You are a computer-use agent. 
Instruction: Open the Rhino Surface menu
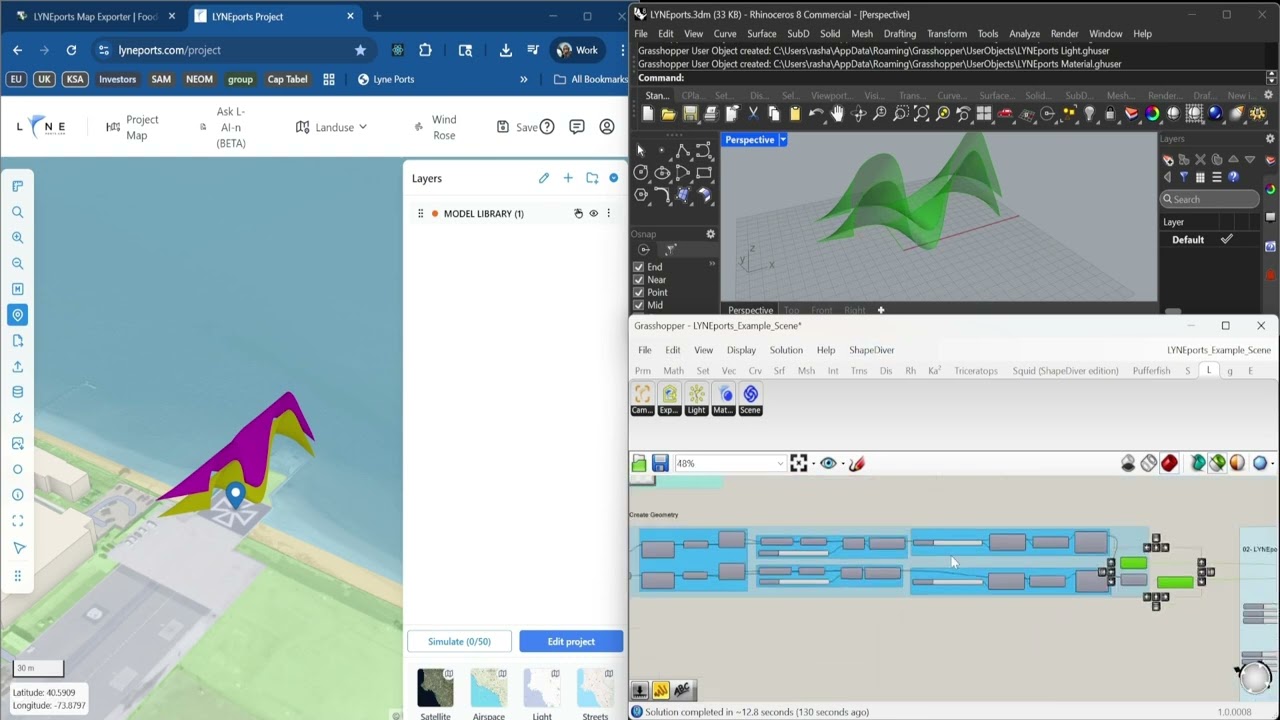pos(761,33)
